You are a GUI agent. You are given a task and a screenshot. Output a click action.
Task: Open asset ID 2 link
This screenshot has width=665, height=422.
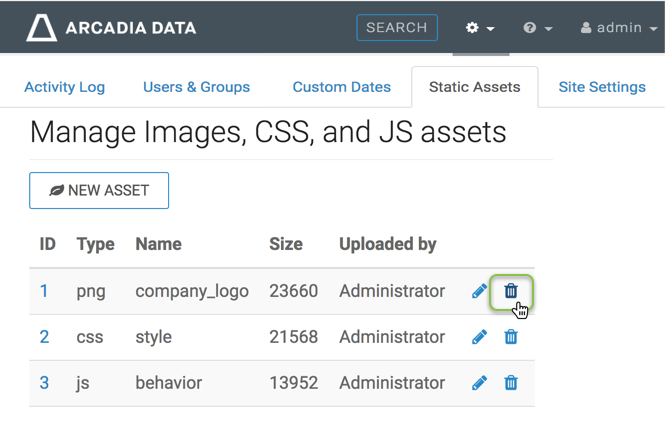point(44,337)
